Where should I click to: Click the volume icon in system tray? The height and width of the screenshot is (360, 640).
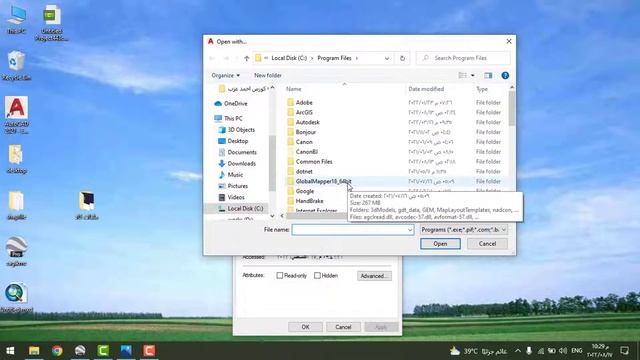(563, 351)
